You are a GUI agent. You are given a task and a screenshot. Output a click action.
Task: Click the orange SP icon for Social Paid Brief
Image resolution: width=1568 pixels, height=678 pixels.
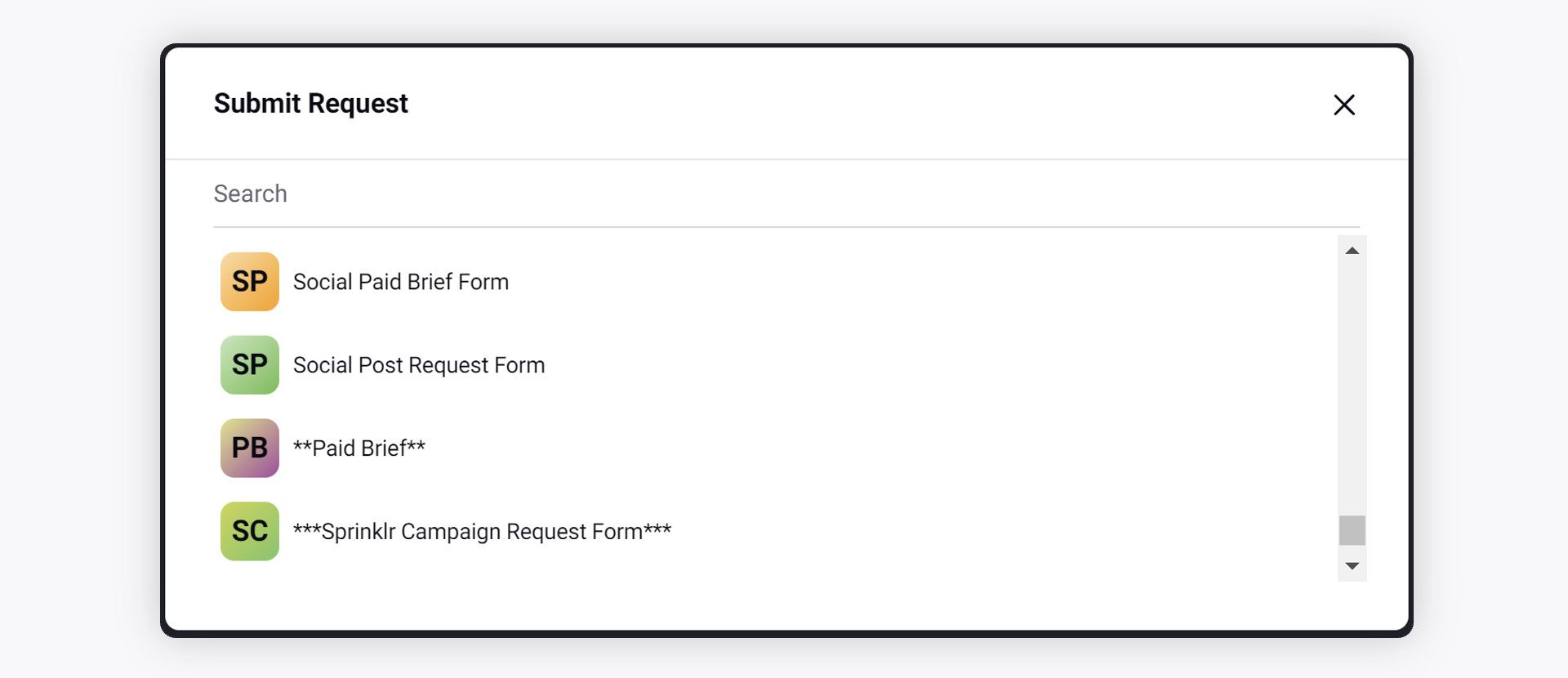[x=250, y=282]
